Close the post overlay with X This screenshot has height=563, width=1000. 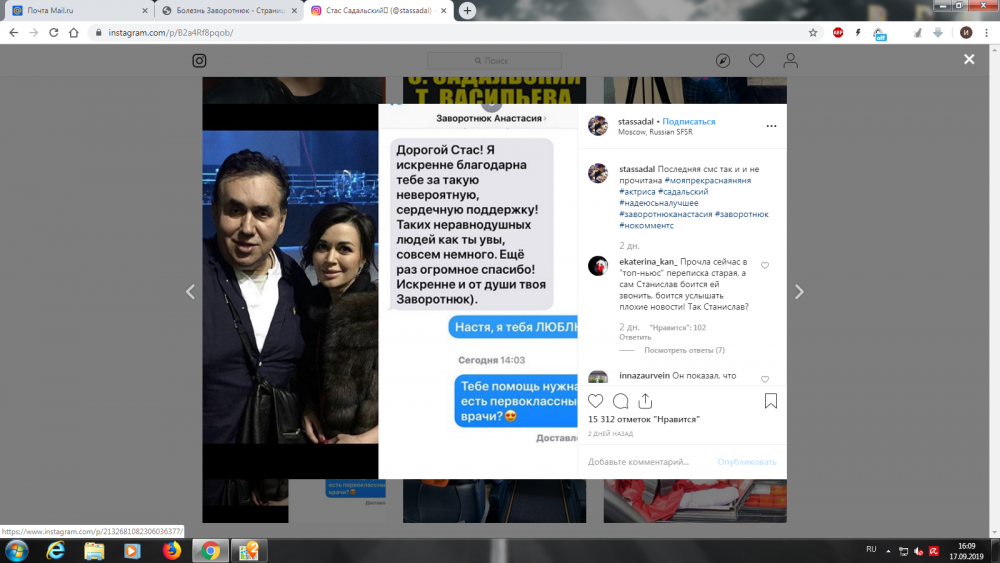(x=969, y=59)
